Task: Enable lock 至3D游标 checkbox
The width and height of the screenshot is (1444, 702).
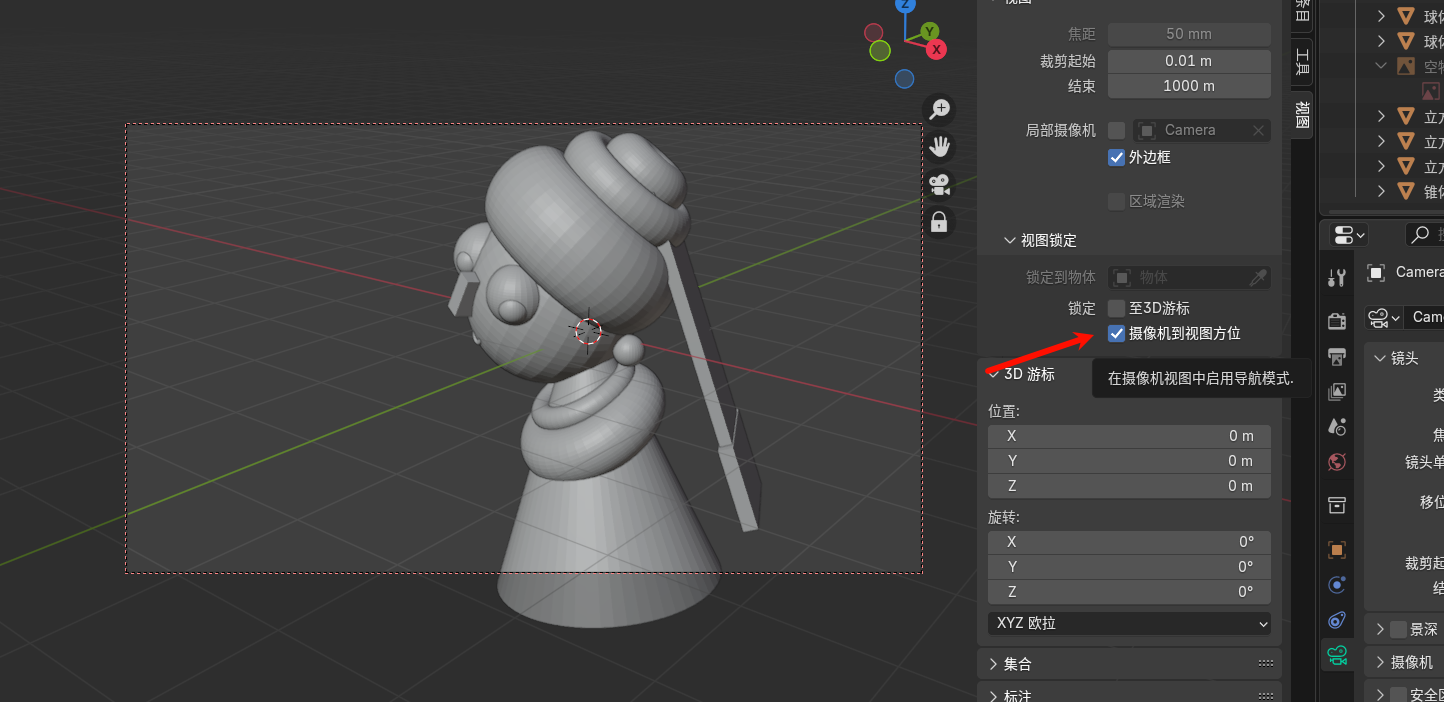Action: click(x=1117, y=308)
